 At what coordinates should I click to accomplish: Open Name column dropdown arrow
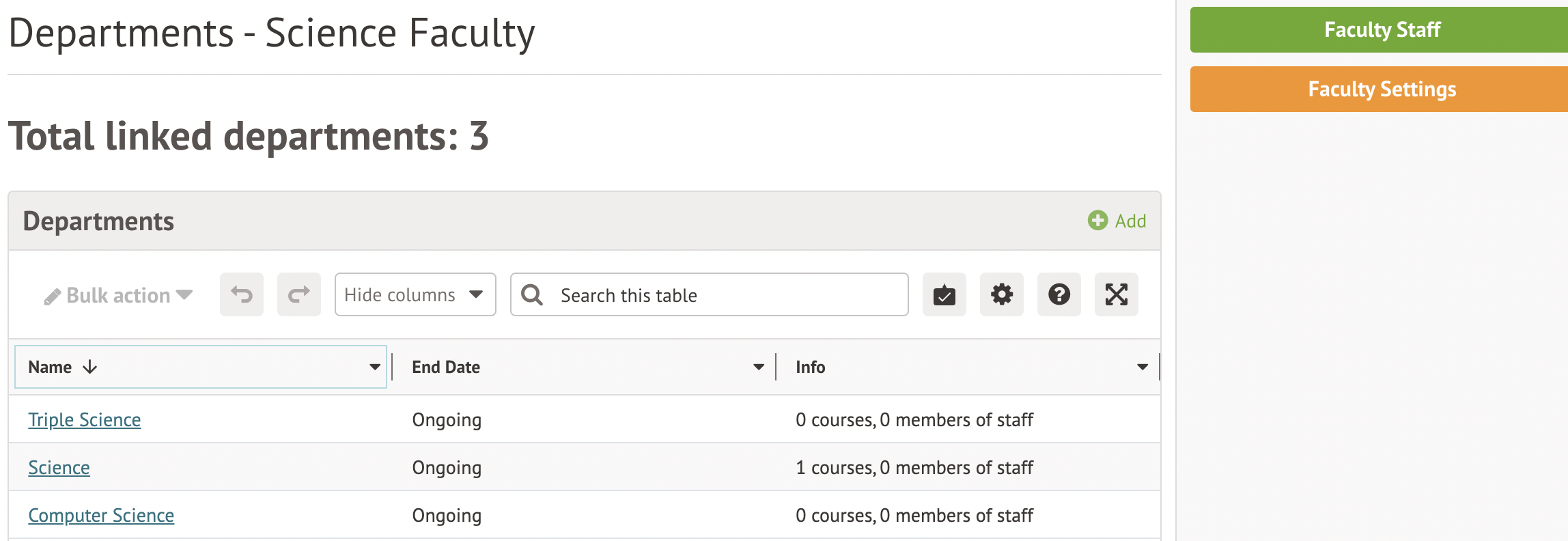pyautogui.click(x=374, y=367)
